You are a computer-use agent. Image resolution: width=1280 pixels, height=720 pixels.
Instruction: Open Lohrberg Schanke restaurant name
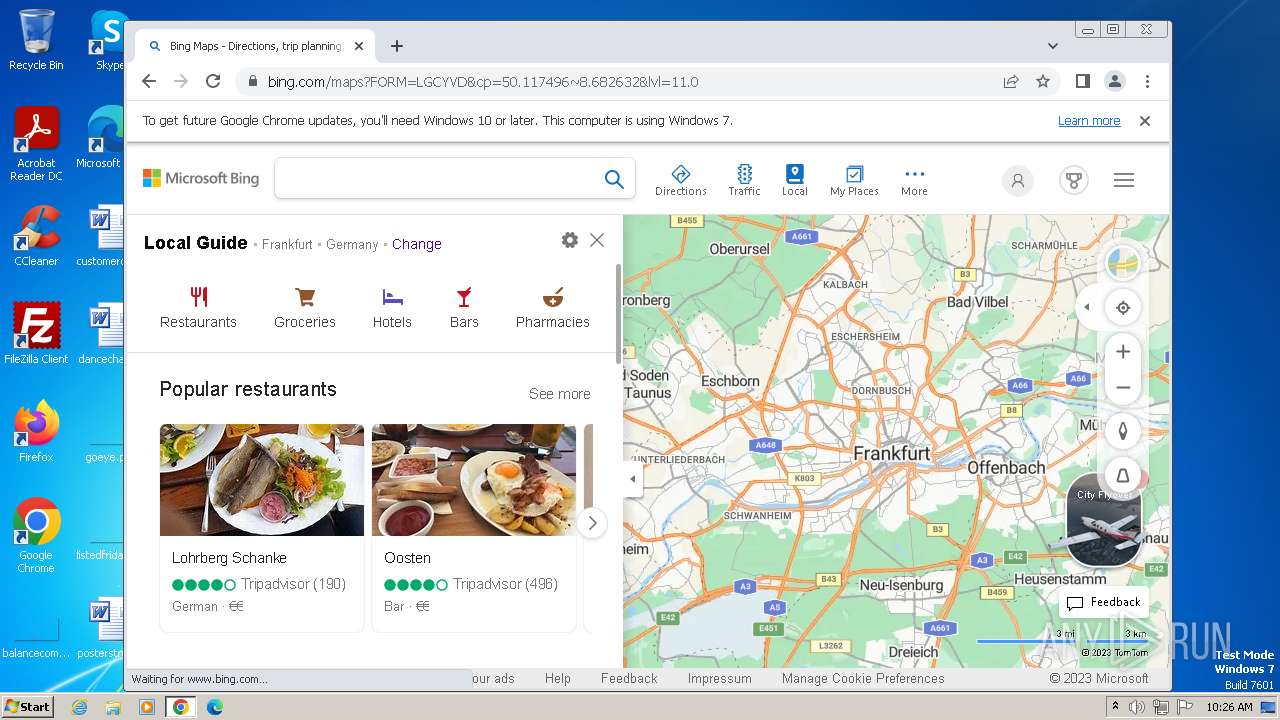point(229,558)
